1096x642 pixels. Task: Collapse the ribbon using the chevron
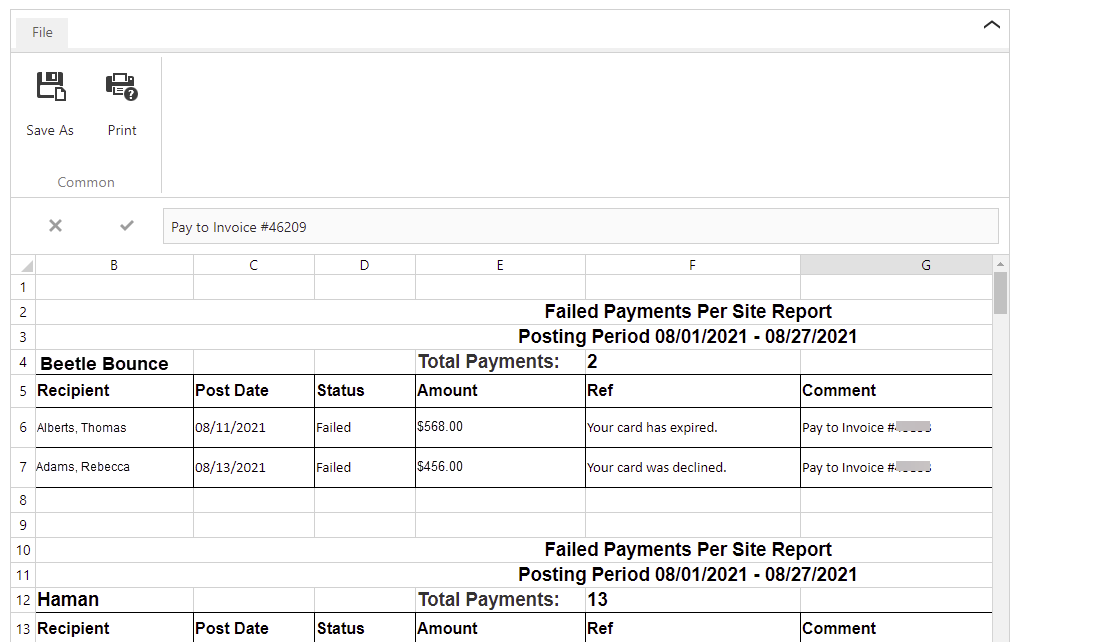click(x=991, y=25)
